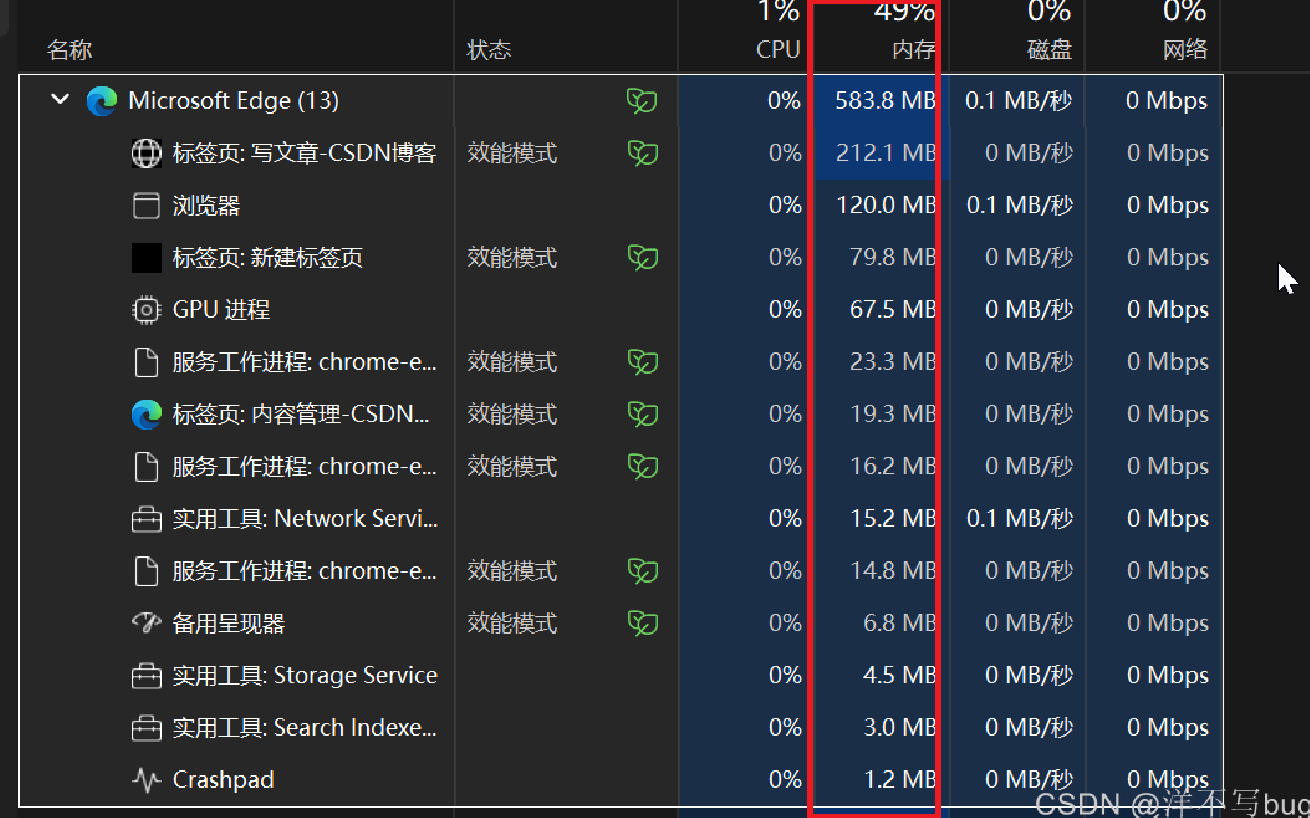Image resolution: width=1310 pixels, height=818 pixels.
Task: Click the 14.8 MB memory cell
Action: pyautogui.click(x=892, y=571)
